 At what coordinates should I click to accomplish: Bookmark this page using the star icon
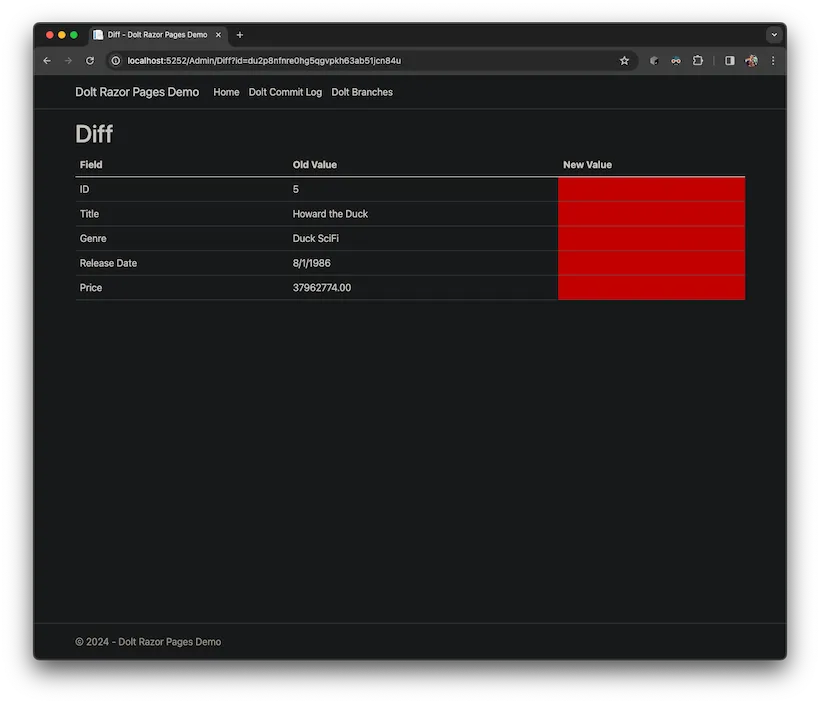point(624,60)
